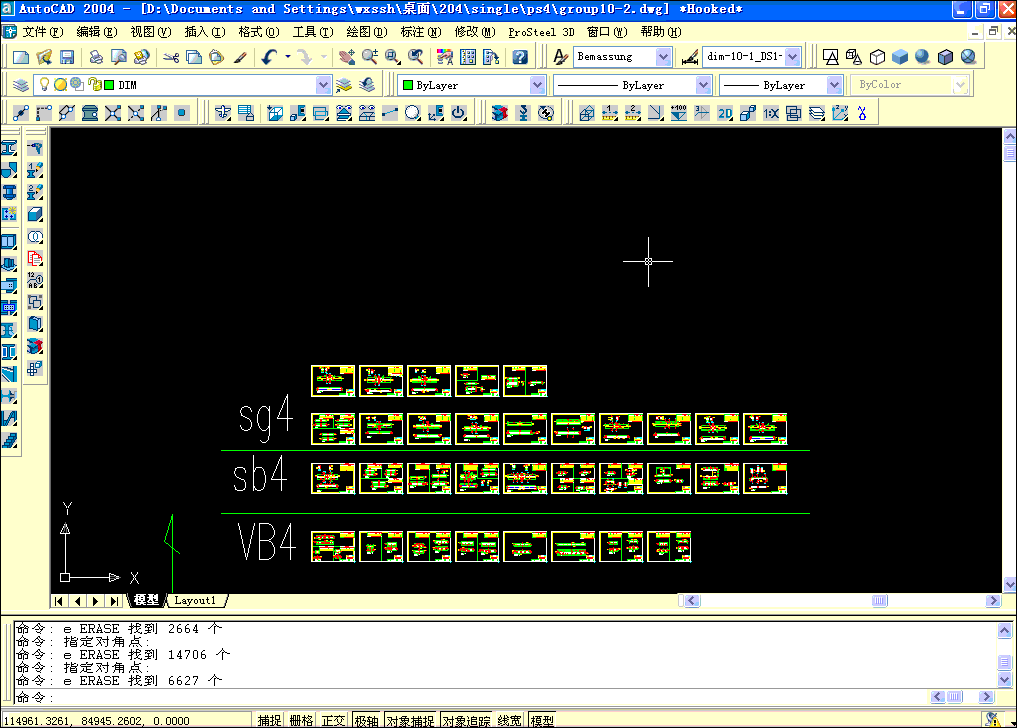Toggle 线宽 lineweight display in status bar
1017x728 pixels.
[510, 721]
